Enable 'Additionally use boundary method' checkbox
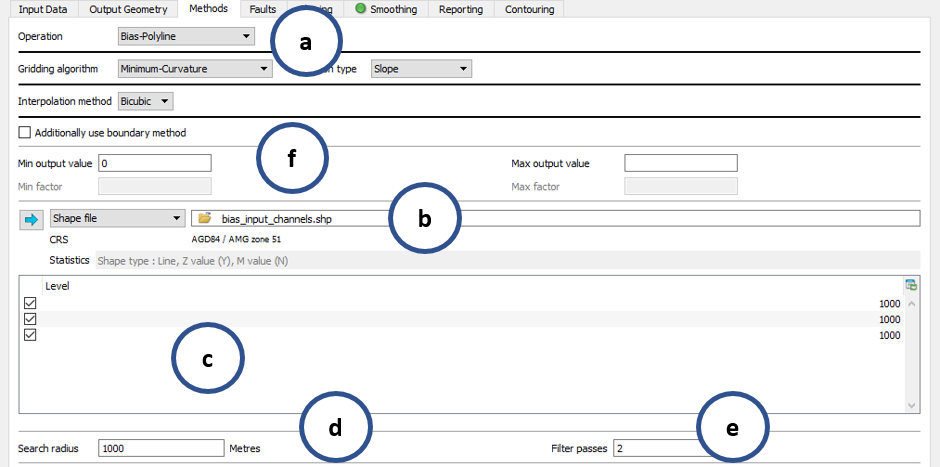This screenshot has height=467, width=940. click(x=25, y=132)
